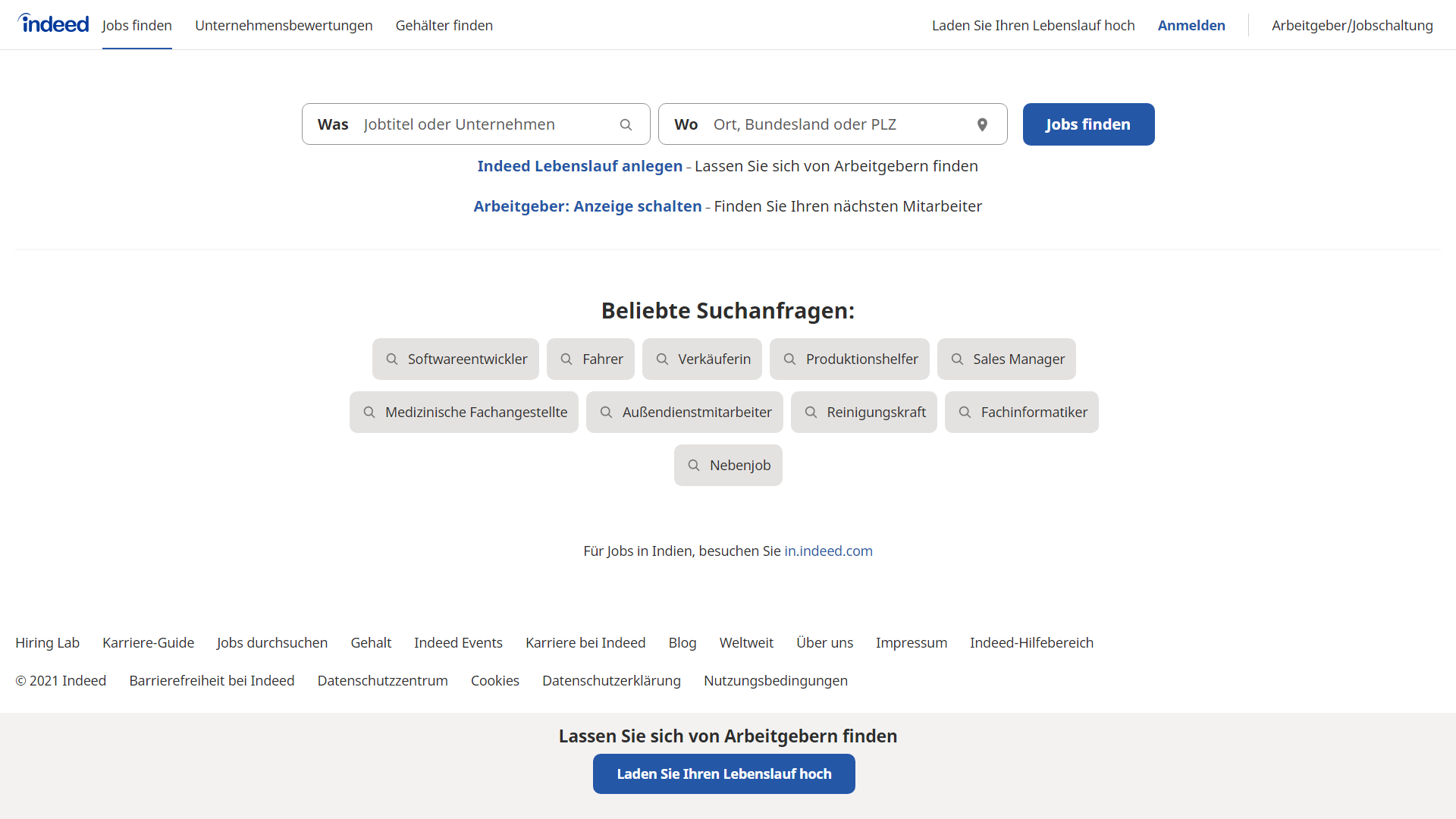
Task: Click magnifier icon on Fachinformatiker chip
Action: [x=965, y=413]
